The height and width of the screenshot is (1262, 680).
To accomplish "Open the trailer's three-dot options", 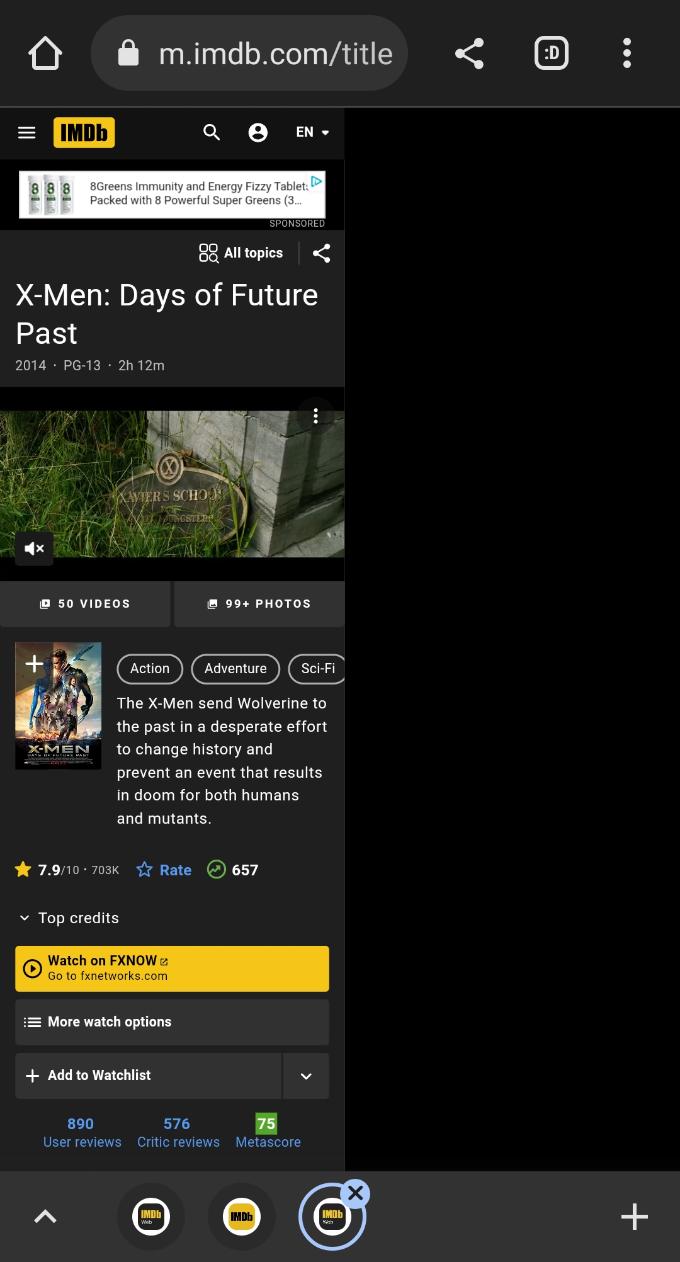I will click(x=316, y=416).
